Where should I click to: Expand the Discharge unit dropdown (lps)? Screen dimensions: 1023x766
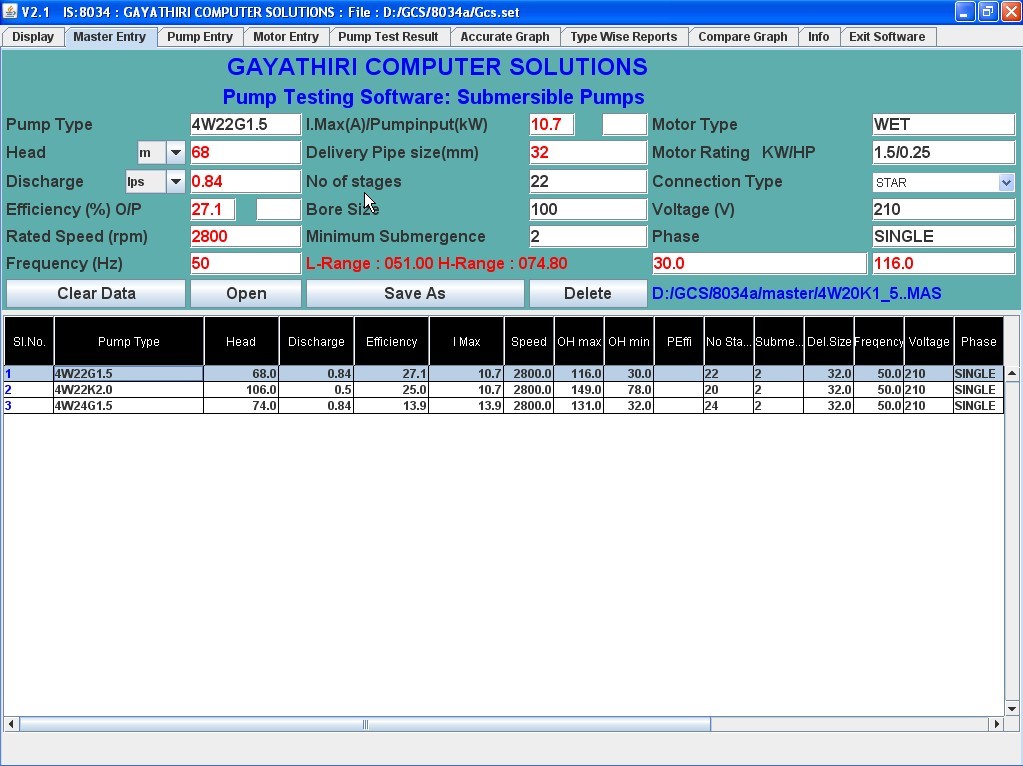coord(176,181)
